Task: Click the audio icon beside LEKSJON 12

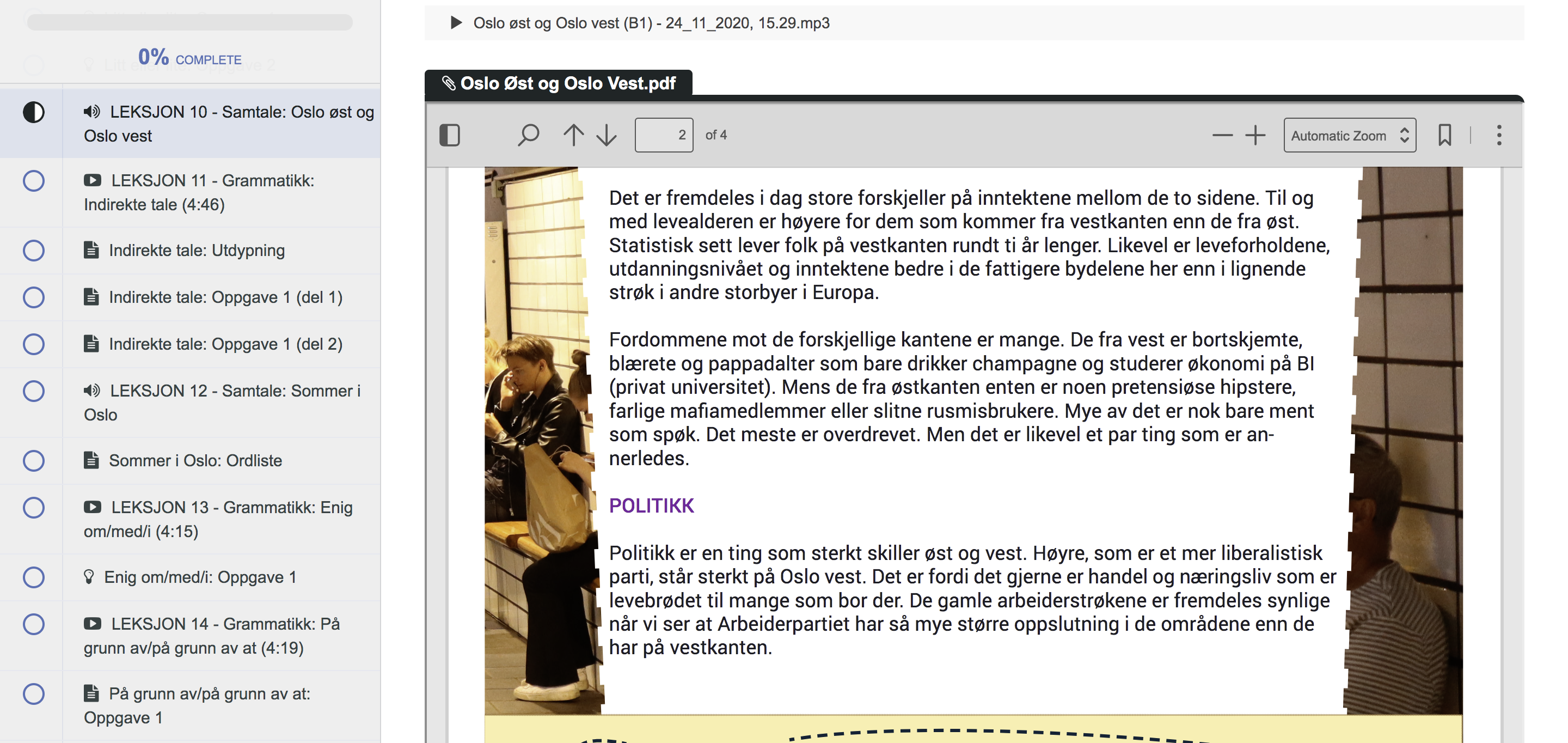Action: [92, 391]
